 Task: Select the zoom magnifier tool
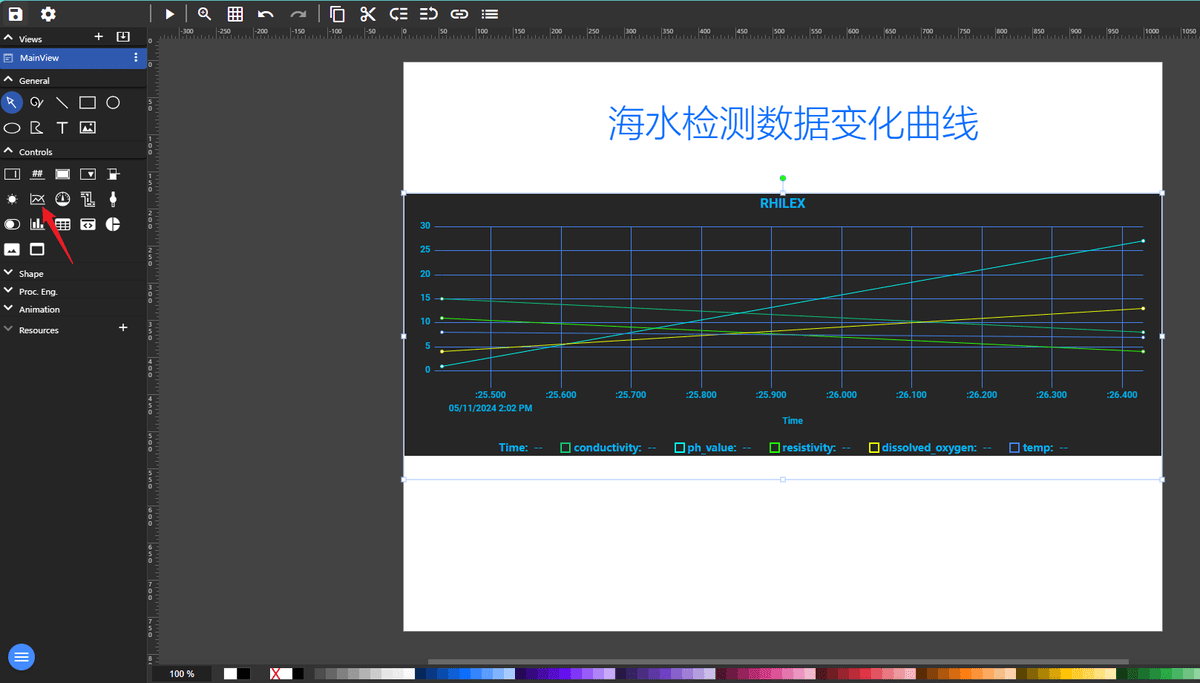[x=204, y=14]
